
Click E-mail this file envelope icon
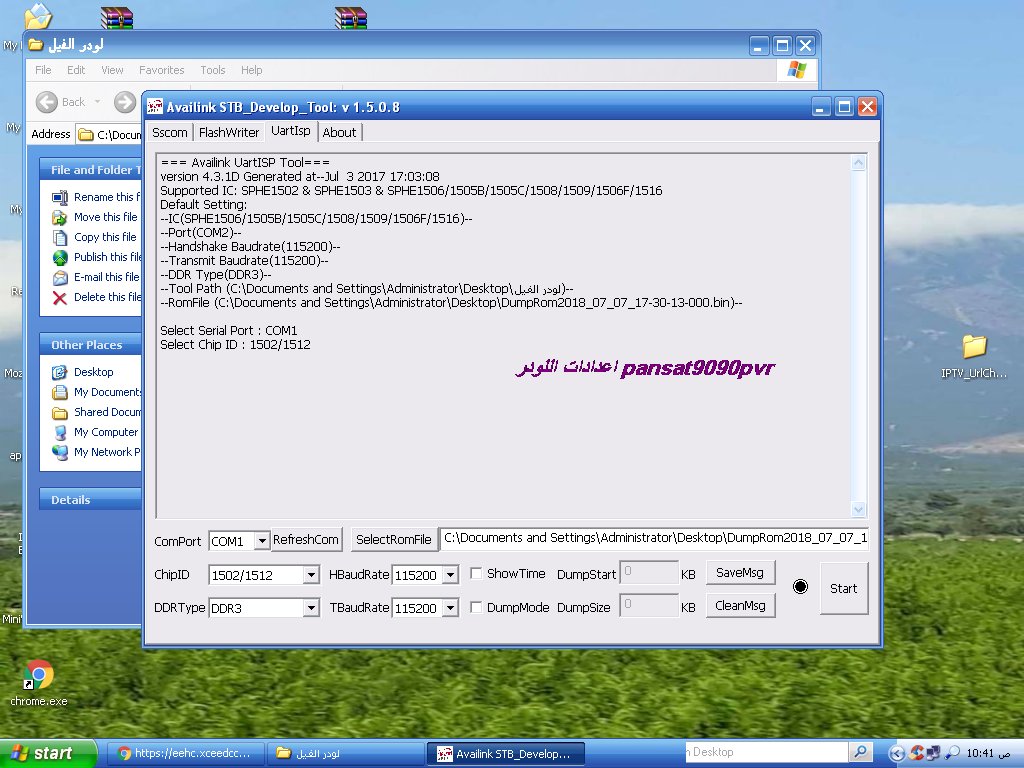[60, 278]
